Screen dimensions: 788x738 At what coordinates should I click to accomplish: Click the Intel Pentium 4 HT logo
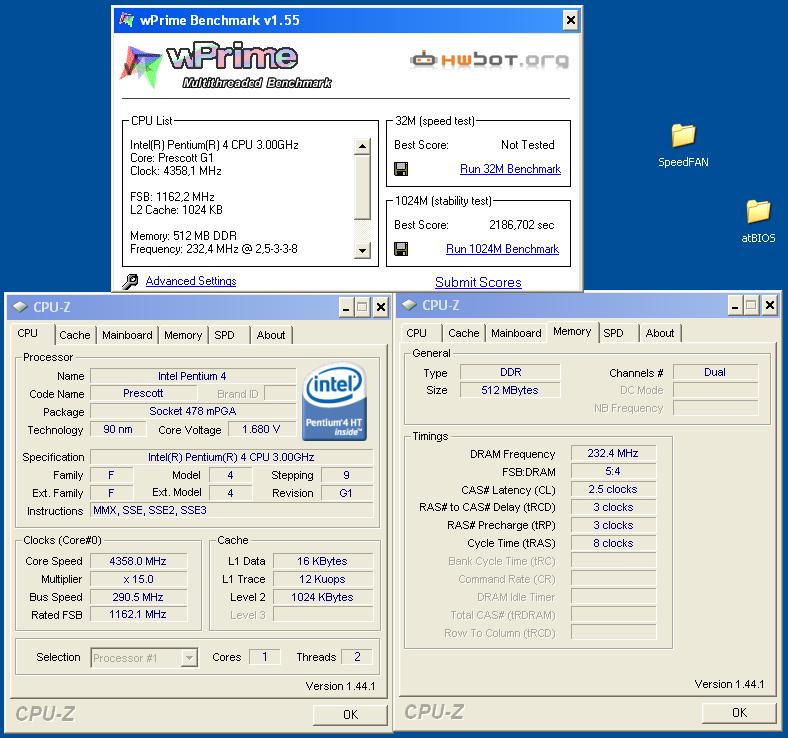point(334,401)
